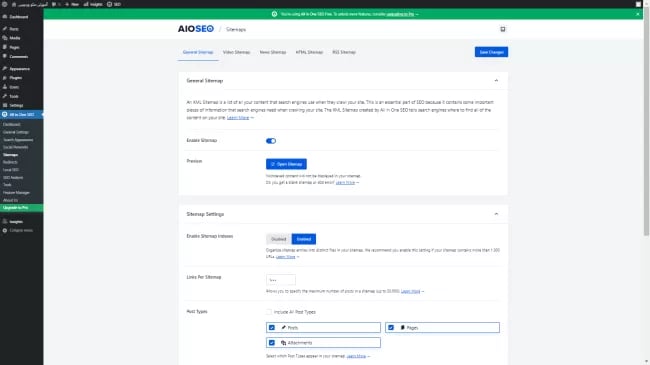Open Tools in the main sidebar menu

[x=11, y=96]
